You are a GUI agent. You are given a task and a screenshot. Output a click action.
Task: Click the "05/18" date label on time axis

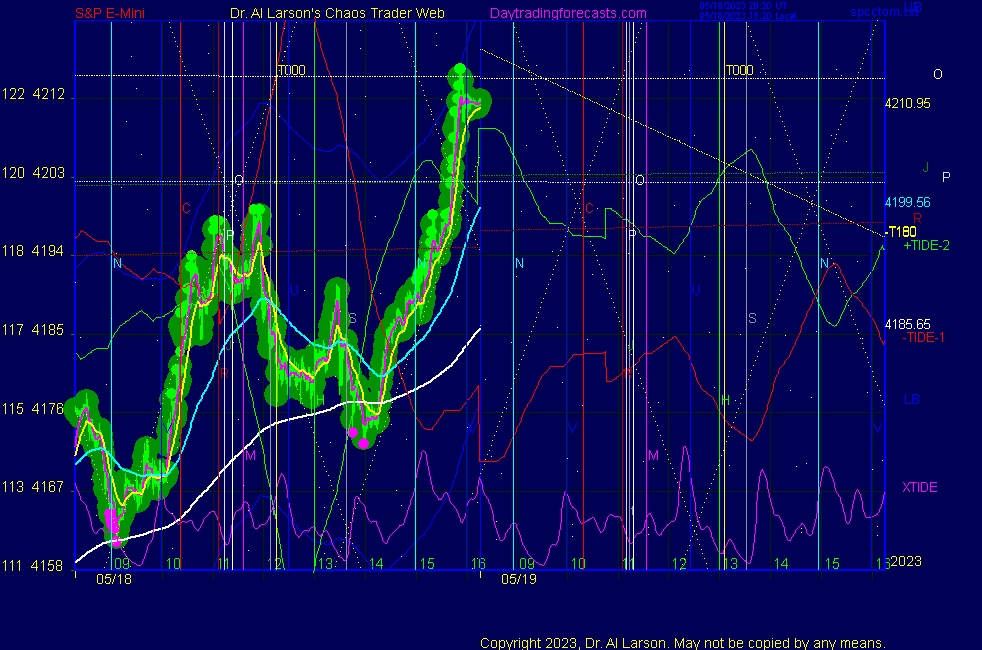pyautogui.click(x=114, y=579)
